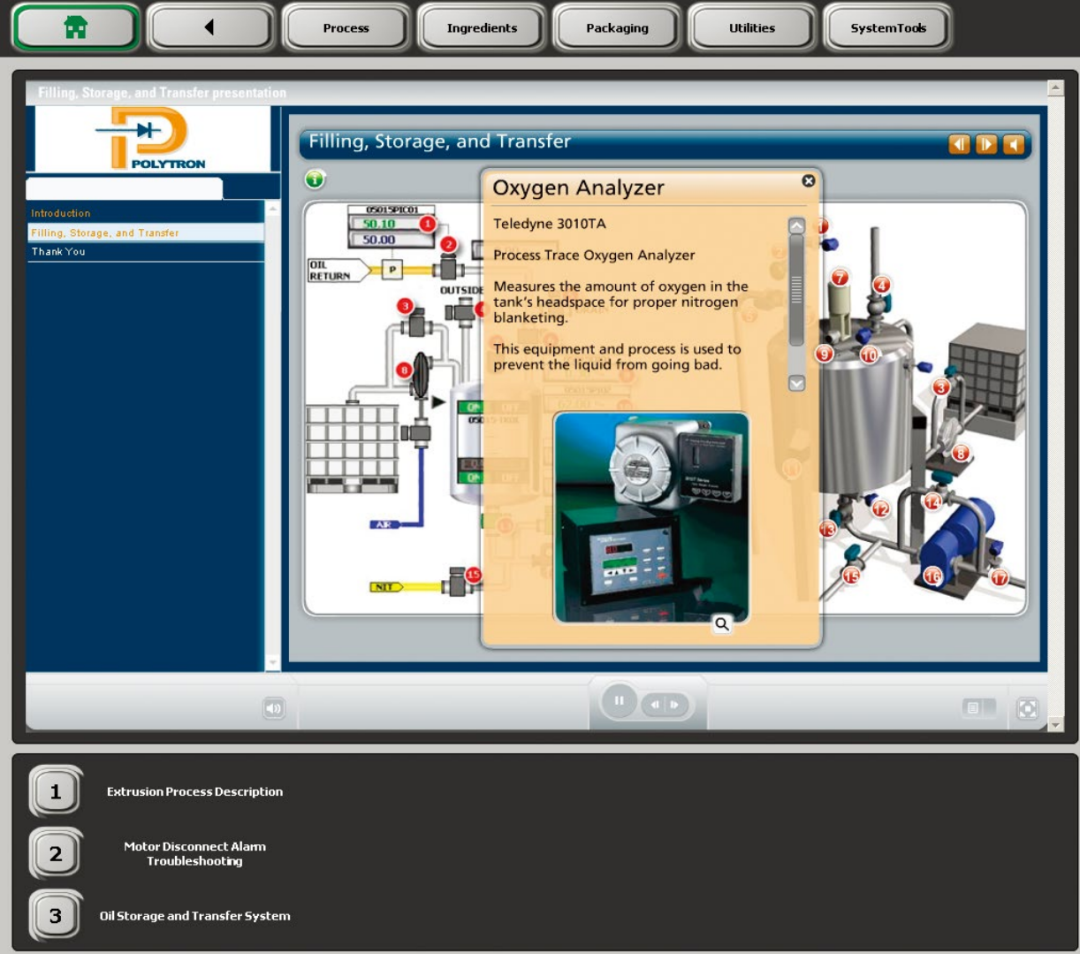Image resolution: width=1080 pixels, height=954 pixels.
Task: Click hotspot 14 on the 3D piping
Action: click(933, 501)
